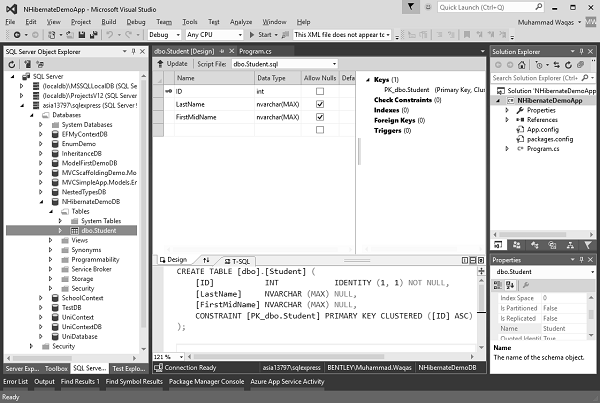The image size is (600, 403).
Task: Click Save All icon in main toolbar
Action: pos(93,35)
